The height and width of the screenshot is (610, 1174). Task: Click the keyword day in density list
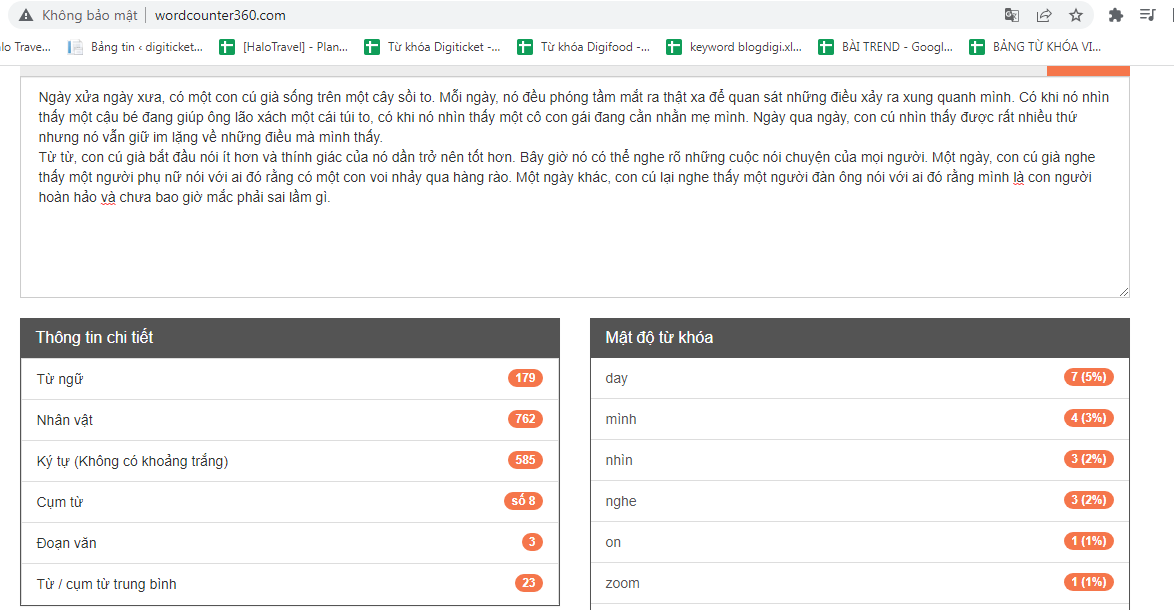616,378
